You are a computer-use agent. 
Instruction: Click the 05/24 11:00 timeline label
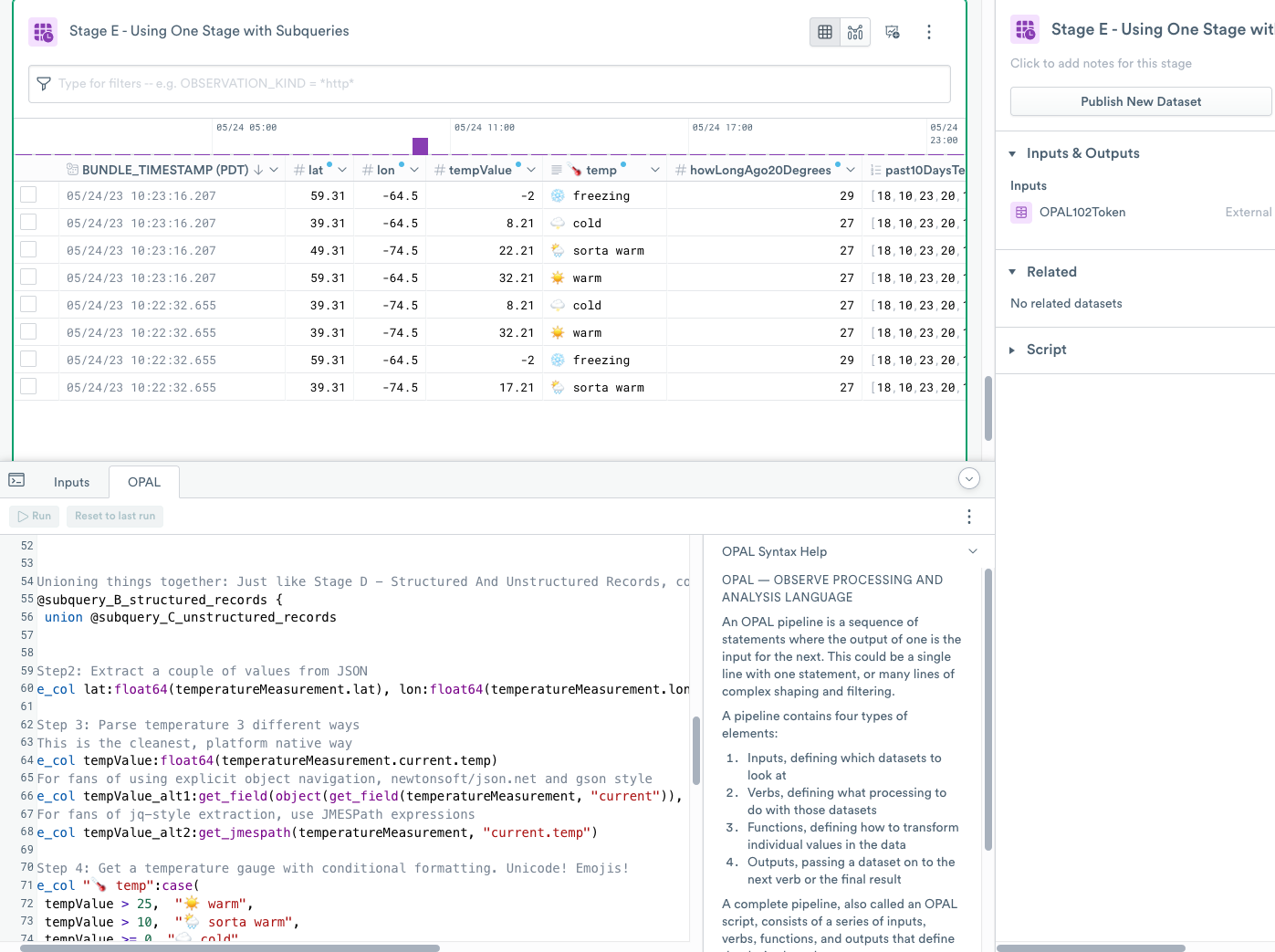[485, 128]
